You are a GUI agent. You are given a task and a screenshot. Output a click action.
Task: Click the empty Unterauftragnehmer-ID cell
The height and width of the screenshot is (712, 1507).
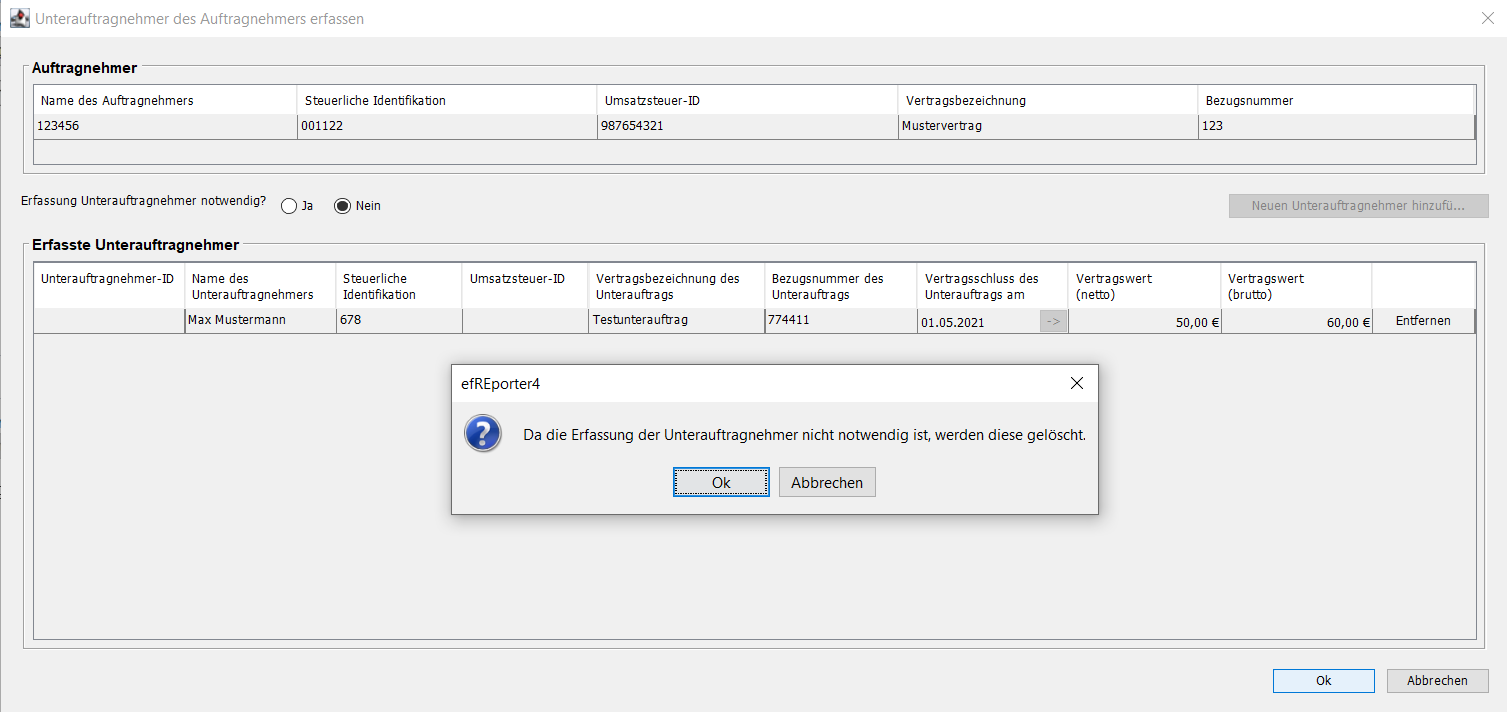coord(109,321)
